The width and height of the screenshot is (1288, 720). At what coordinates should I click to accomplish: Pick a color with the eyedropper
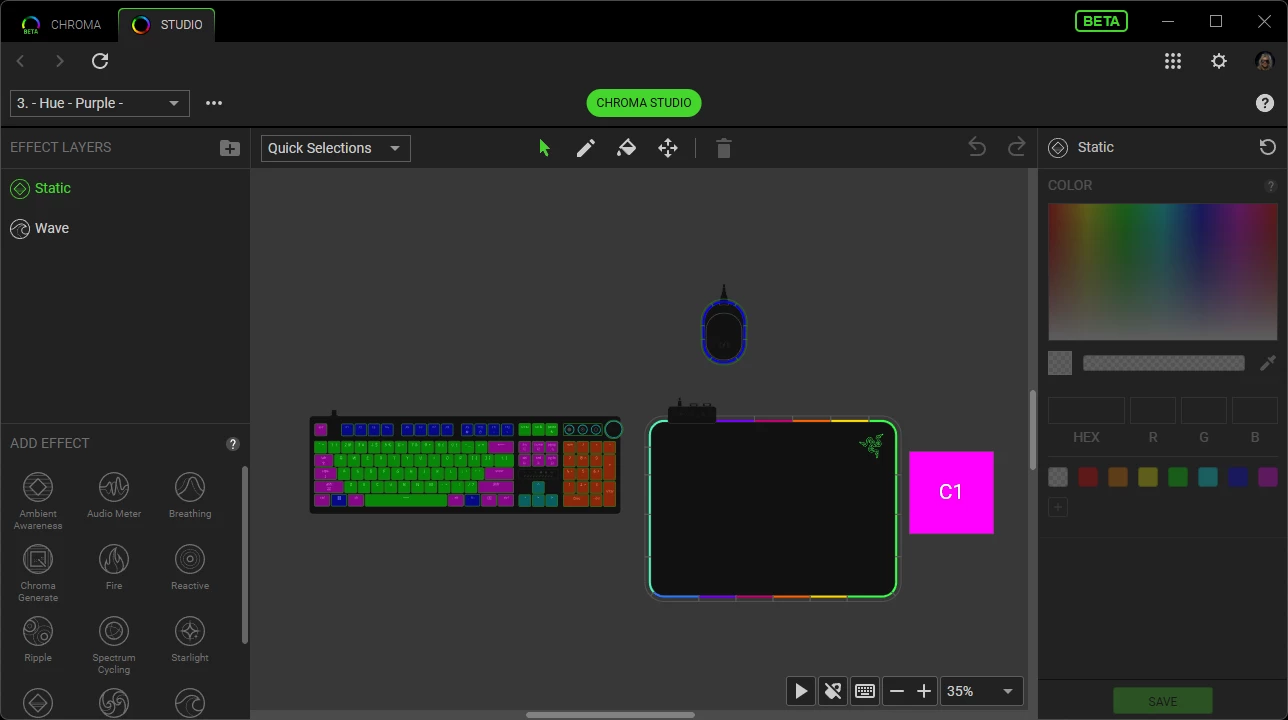point(1267,363)
